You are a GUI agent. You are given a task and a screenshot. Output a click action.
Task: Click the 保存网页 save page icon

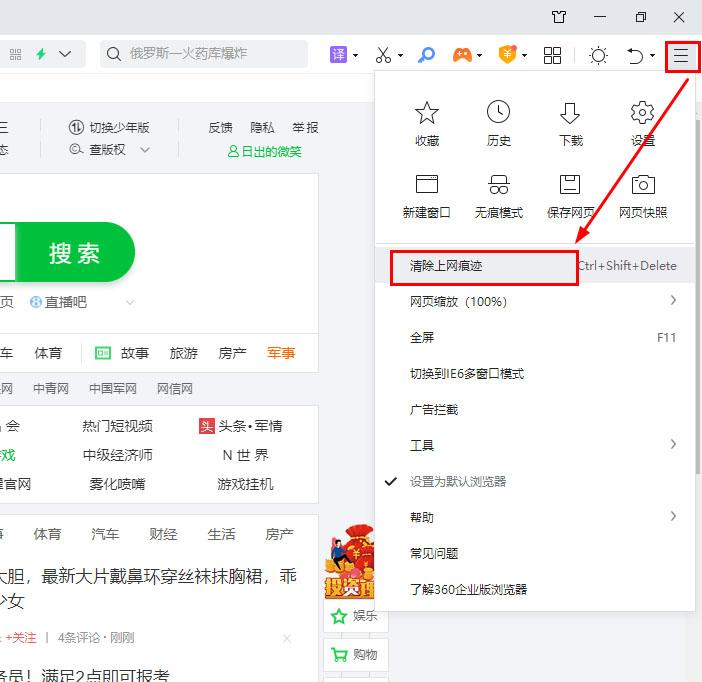(x=570, y=185)
